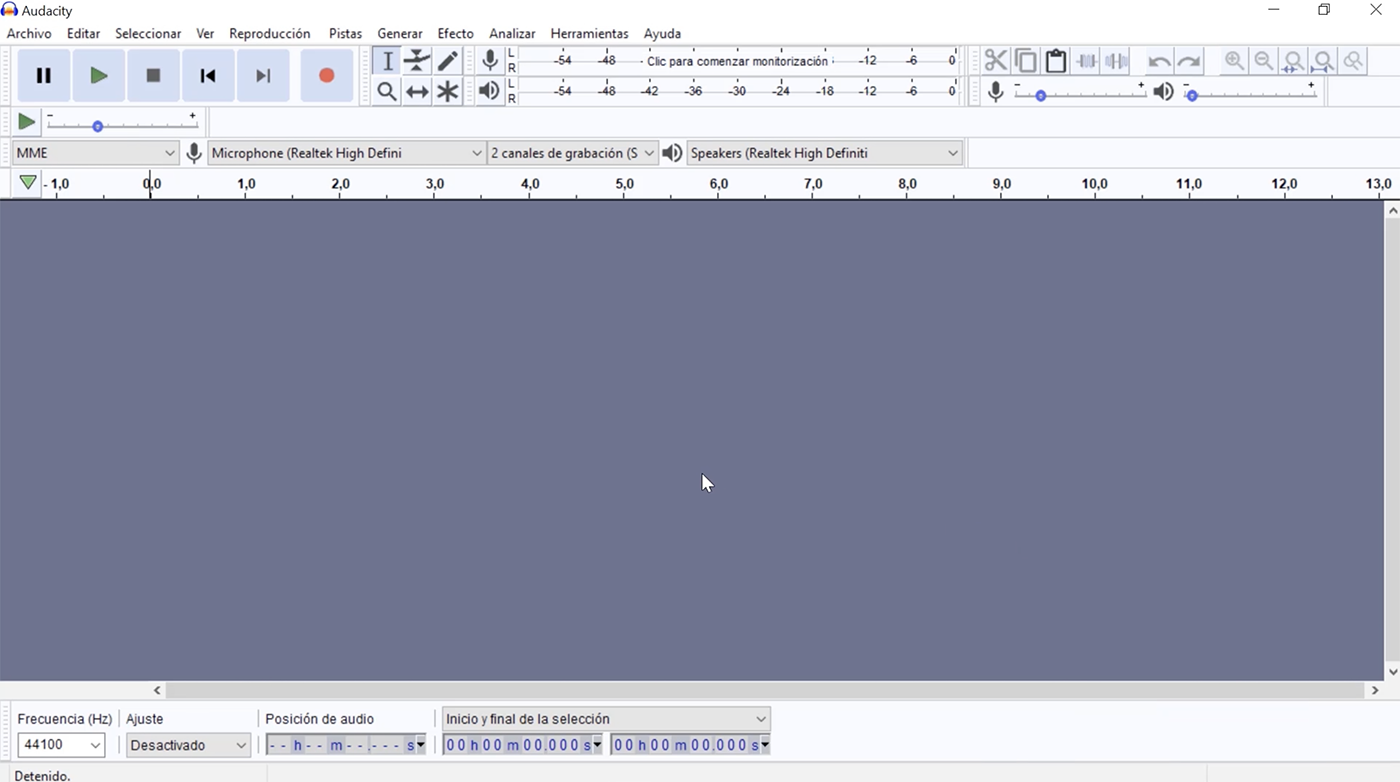Click the Pause button
This screenshot has width=1400, height=782.
point(43,75)
